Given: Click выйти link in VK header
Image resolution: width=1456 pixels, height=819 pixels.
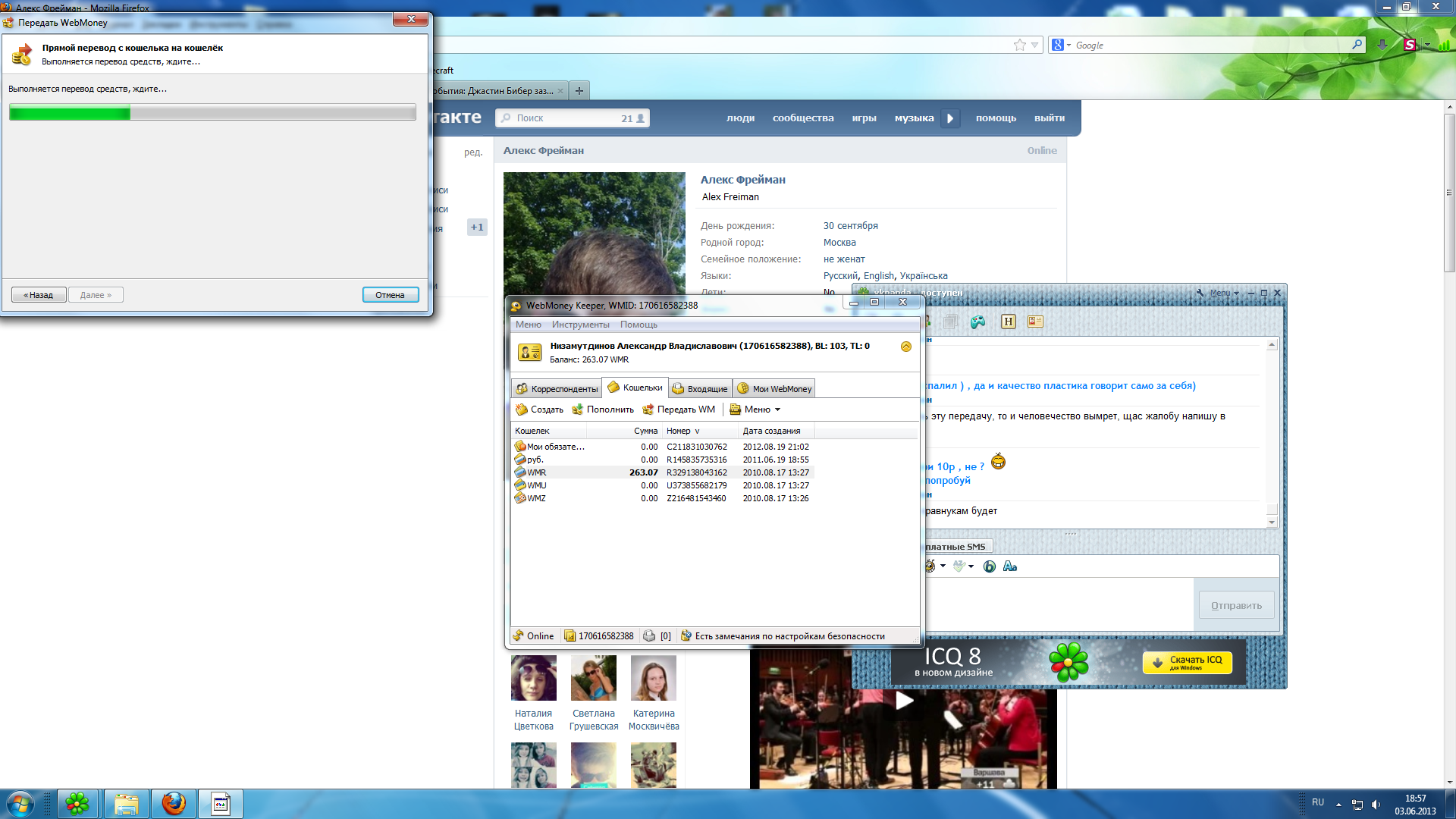Looking at the screenshot, I should tap(1050, 118).
